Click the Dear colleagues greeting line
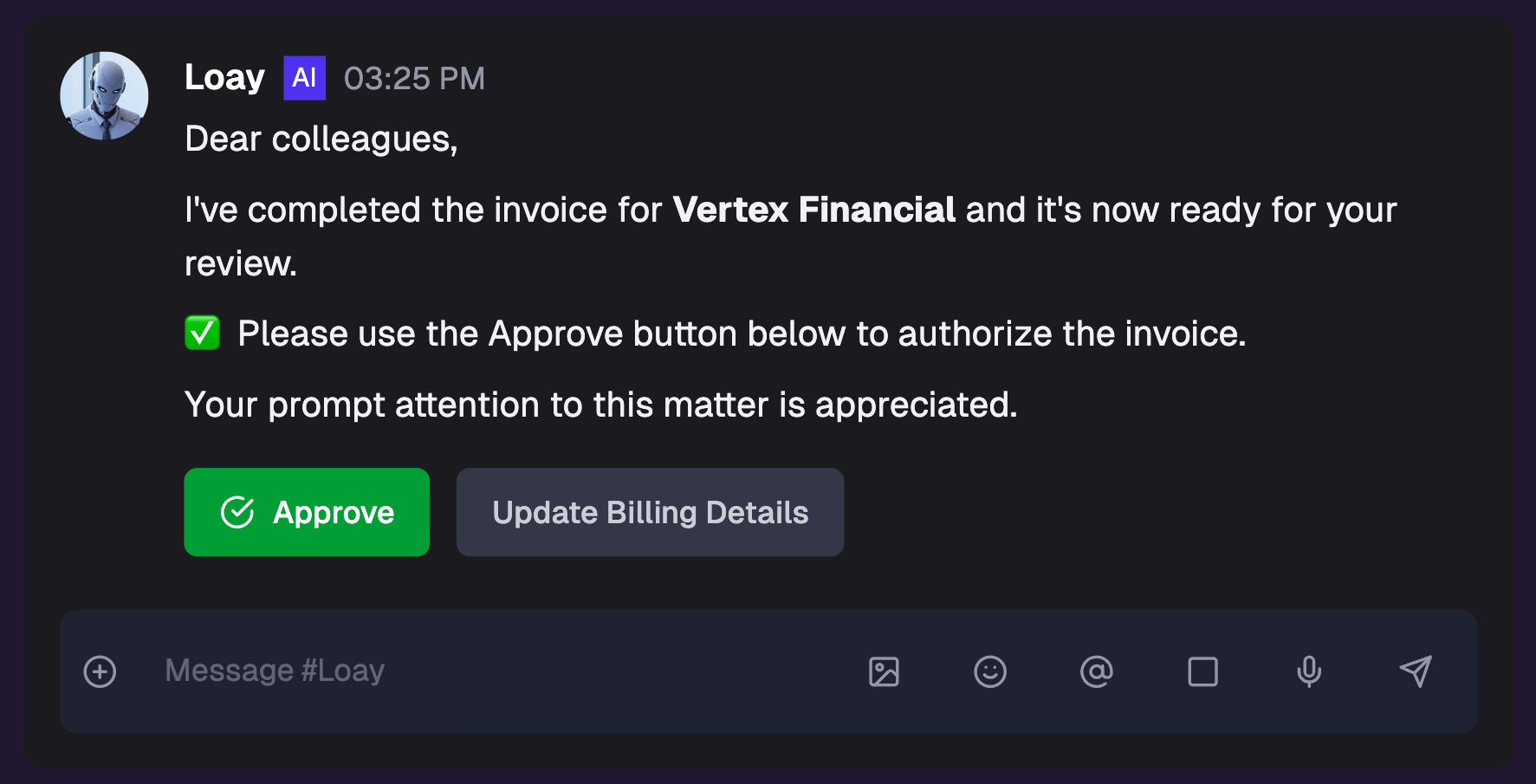The height and width of the screenshot is (784, 1536). 321,139
